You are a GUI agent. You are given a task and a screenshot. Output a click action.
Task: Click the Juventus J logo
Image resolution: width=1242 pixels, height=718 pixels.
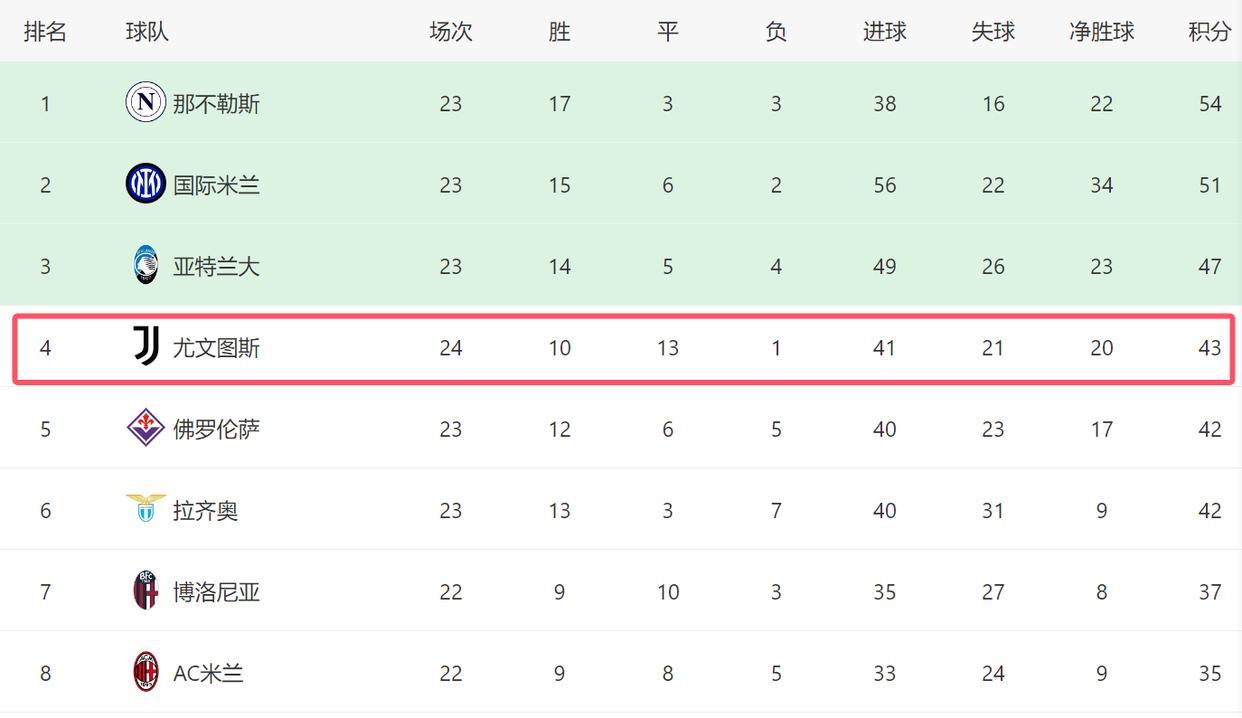pyautogui.click(x=146, y=347)
